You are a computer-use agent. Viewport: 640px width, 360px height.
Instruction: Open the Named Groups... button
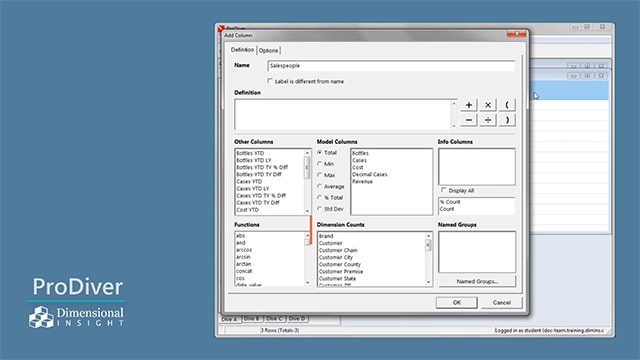(x=477, y=281)
